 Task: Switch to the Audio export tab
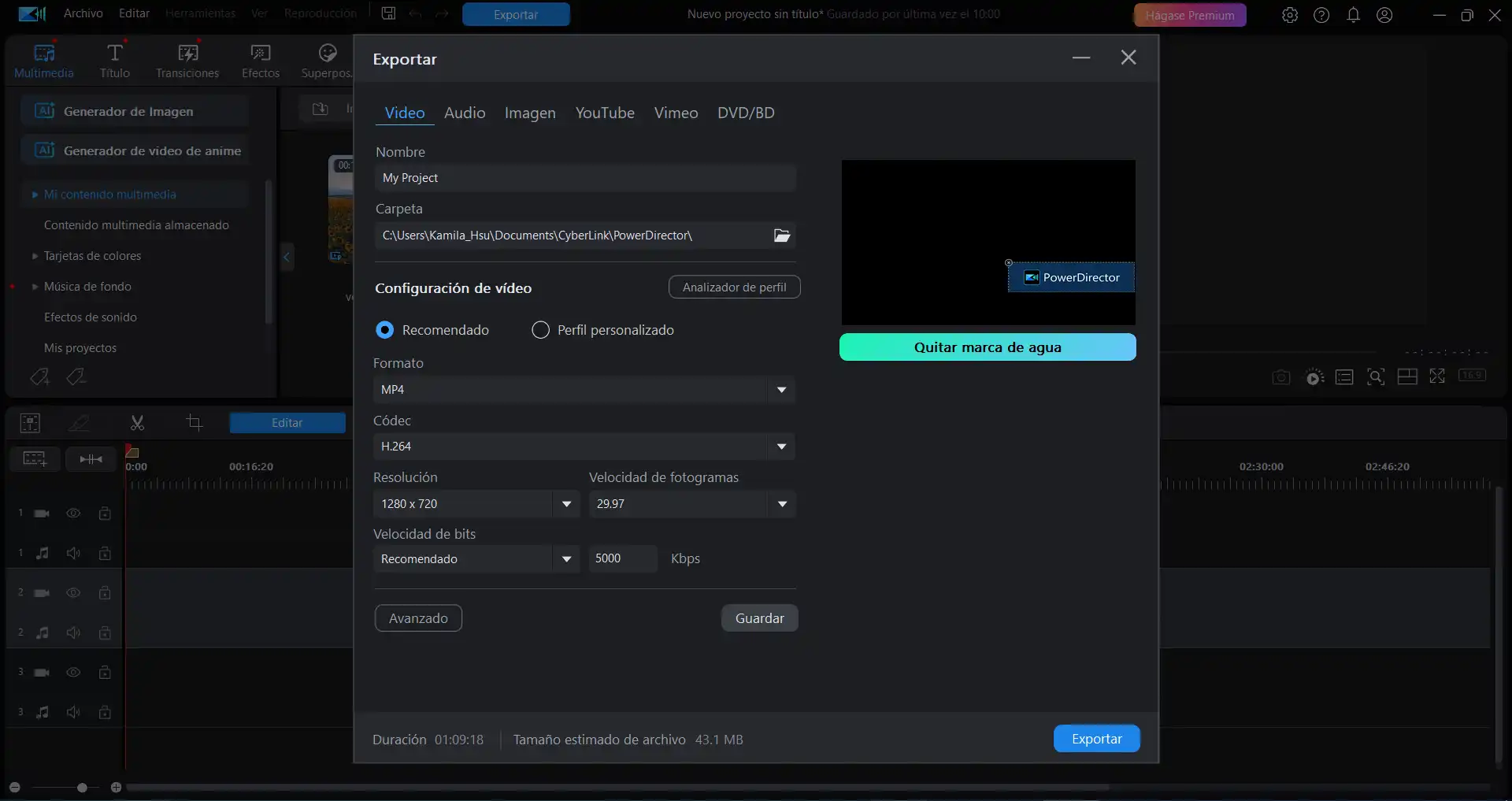click(465, 113)
